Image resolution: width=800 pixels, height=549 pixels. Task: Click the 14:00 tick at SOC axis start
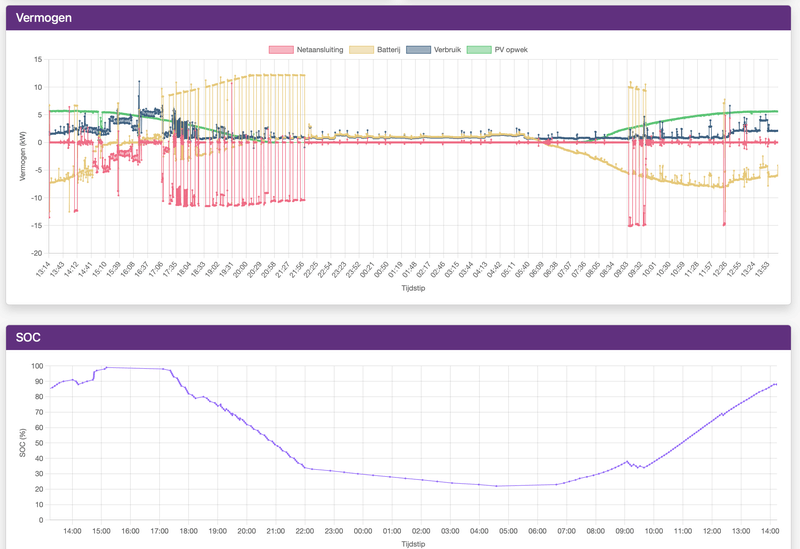tap(72, 531)
